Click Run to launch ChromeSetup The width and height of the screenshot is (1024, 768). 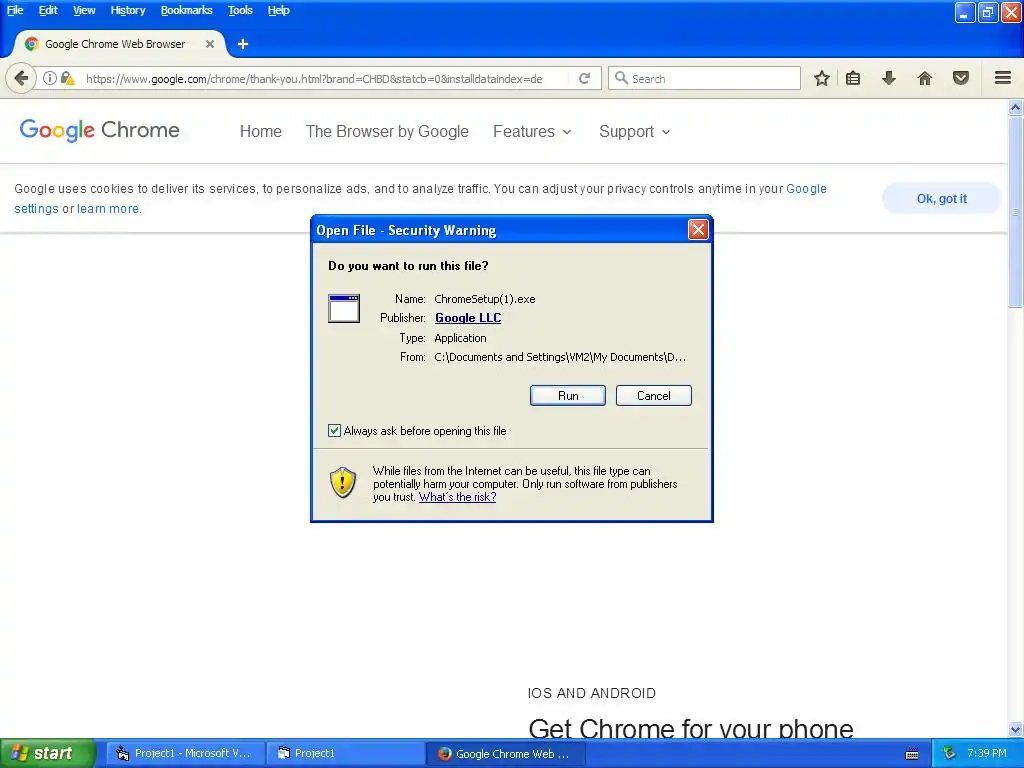[568, 395]
